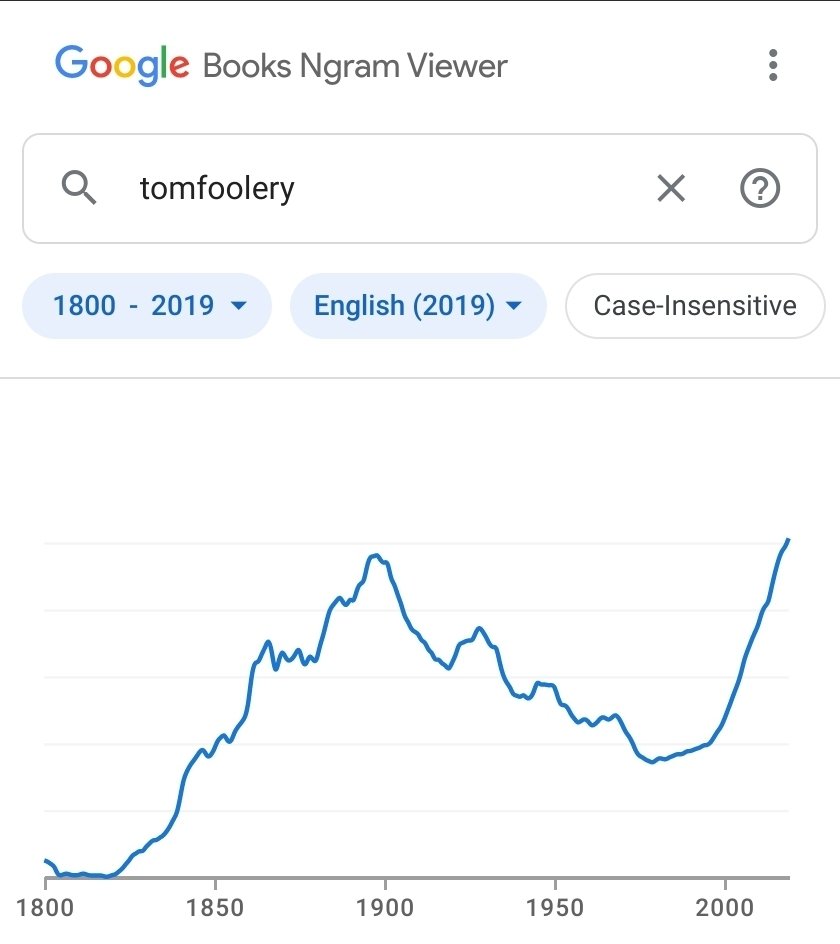
Task: Click the curve's low point near 1980
Action: coord(653,762)
